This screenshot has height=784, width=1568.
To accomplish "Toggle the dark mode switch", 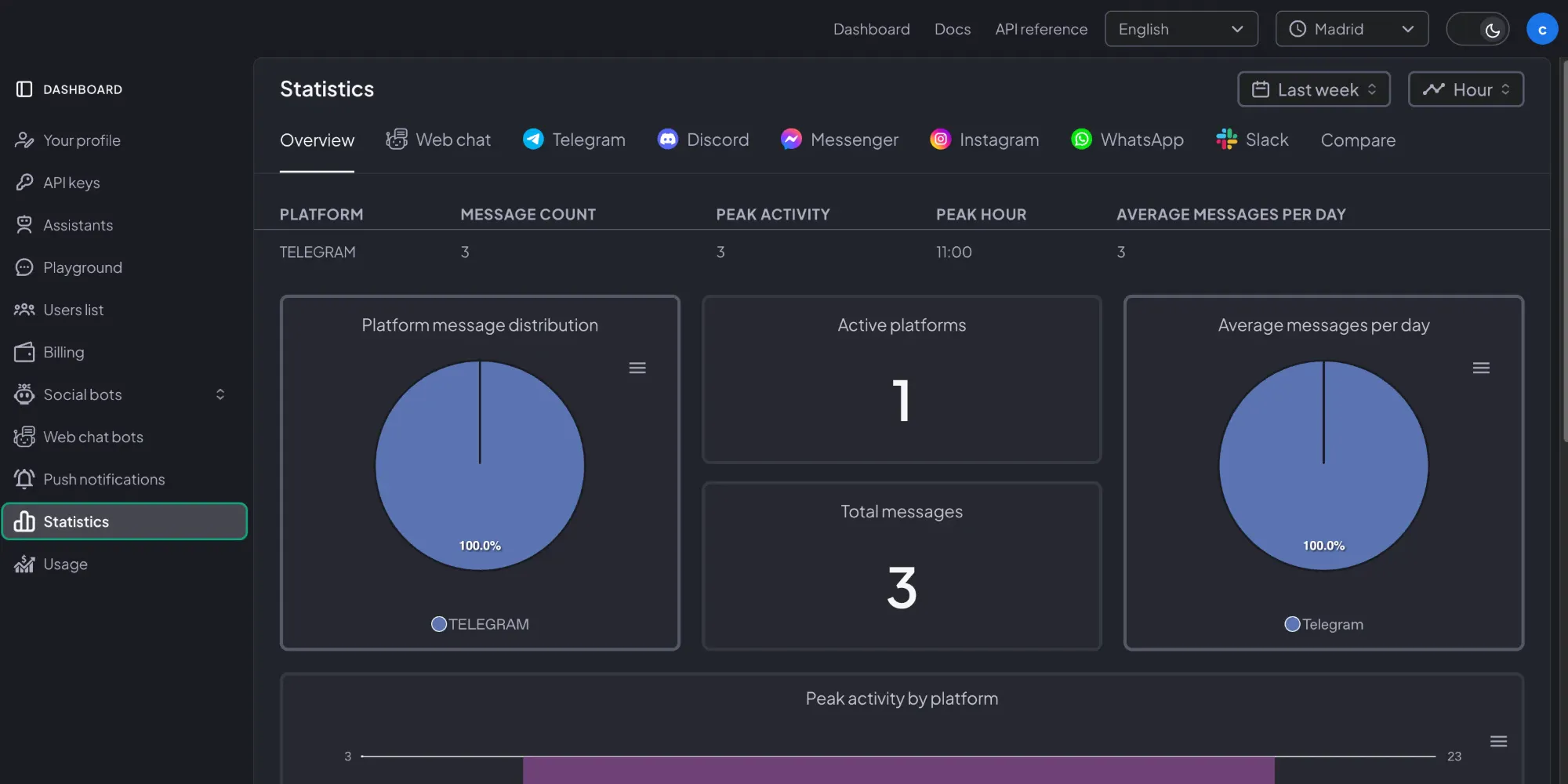I will click(x=1477, y=29).
